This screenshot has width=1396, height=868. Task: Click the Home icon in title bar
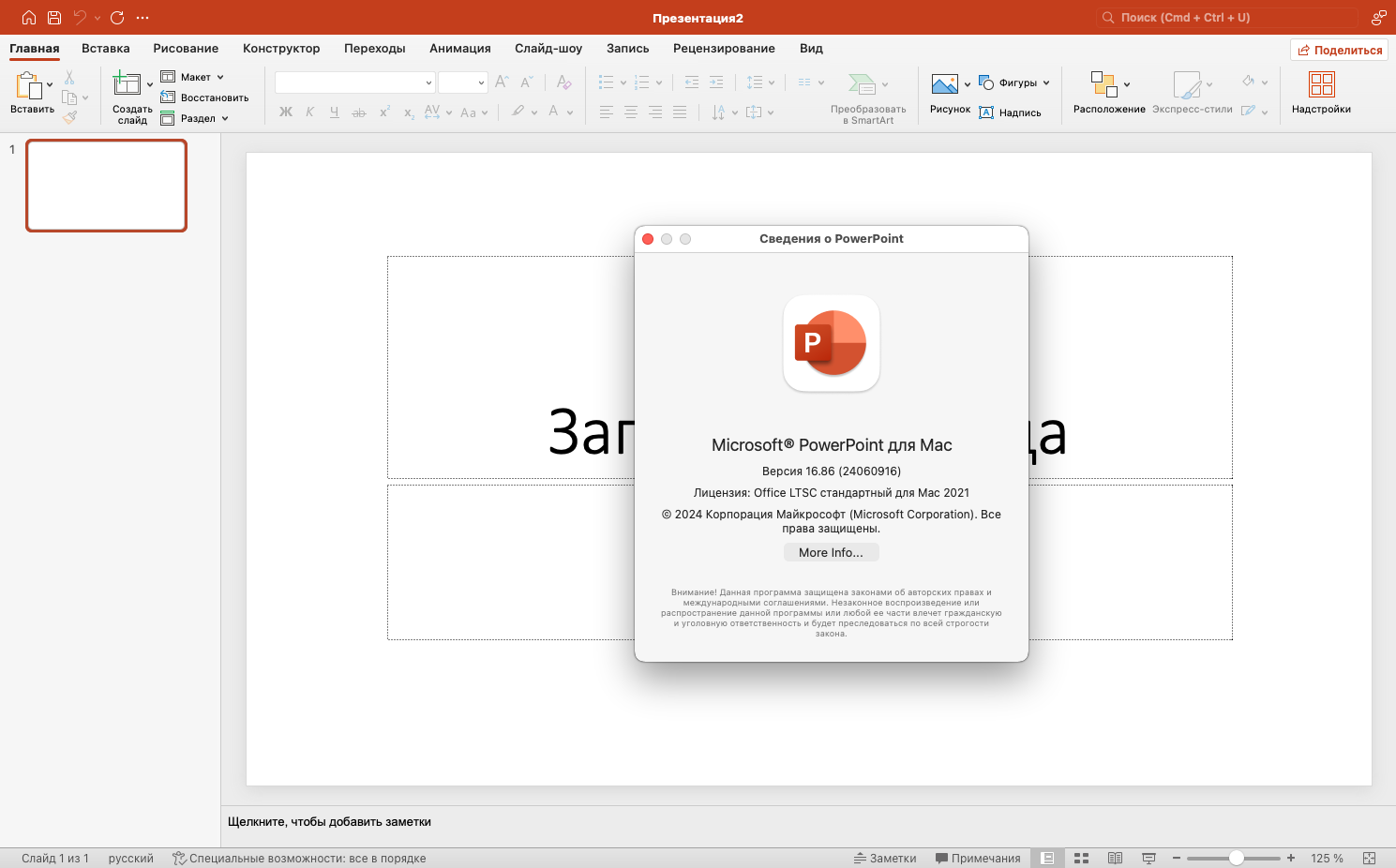[x=29, y=18]
